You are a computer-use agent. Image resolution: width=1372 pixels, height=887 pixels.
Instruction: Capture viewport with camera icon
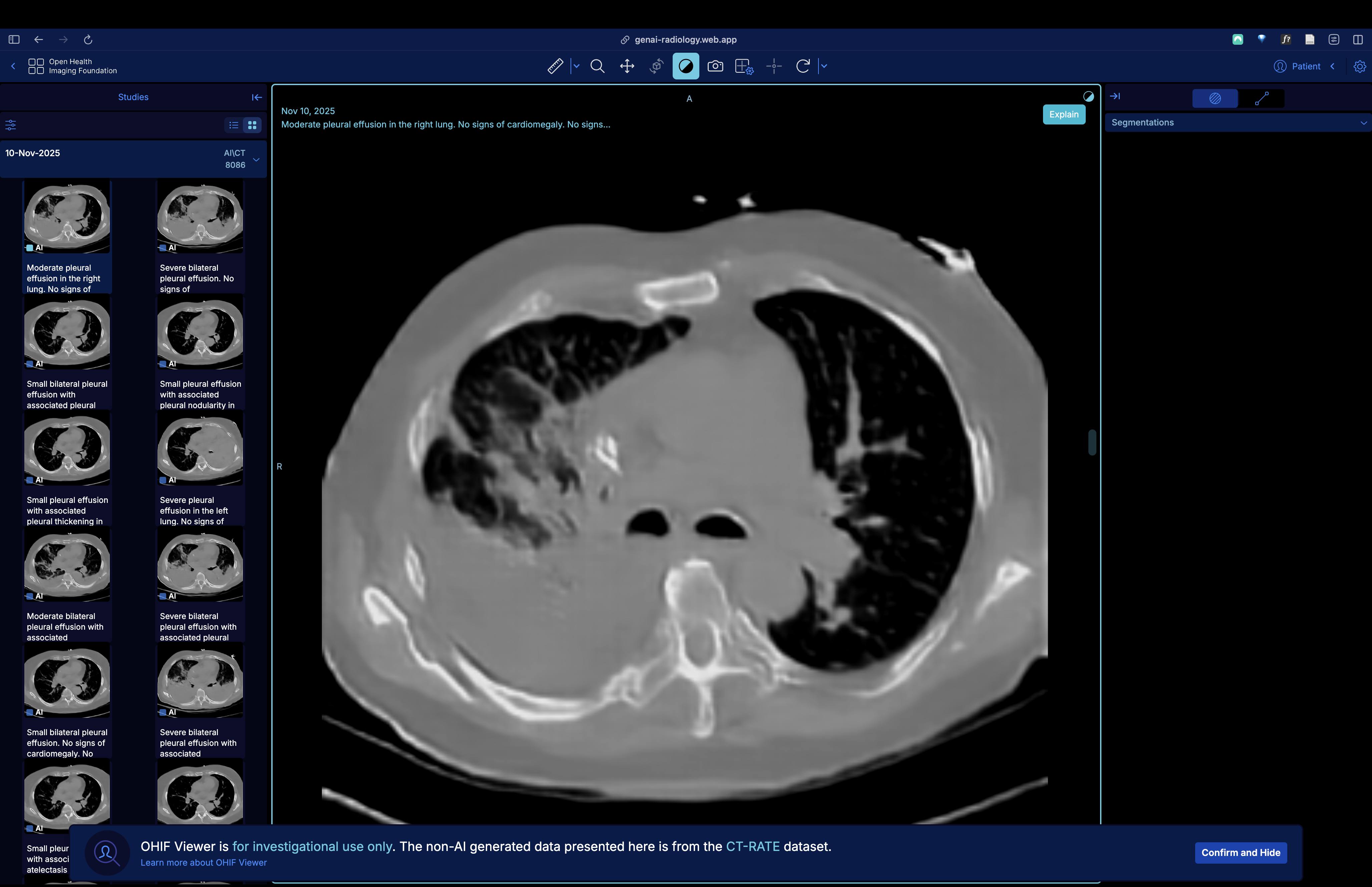[x=715, y=66]
